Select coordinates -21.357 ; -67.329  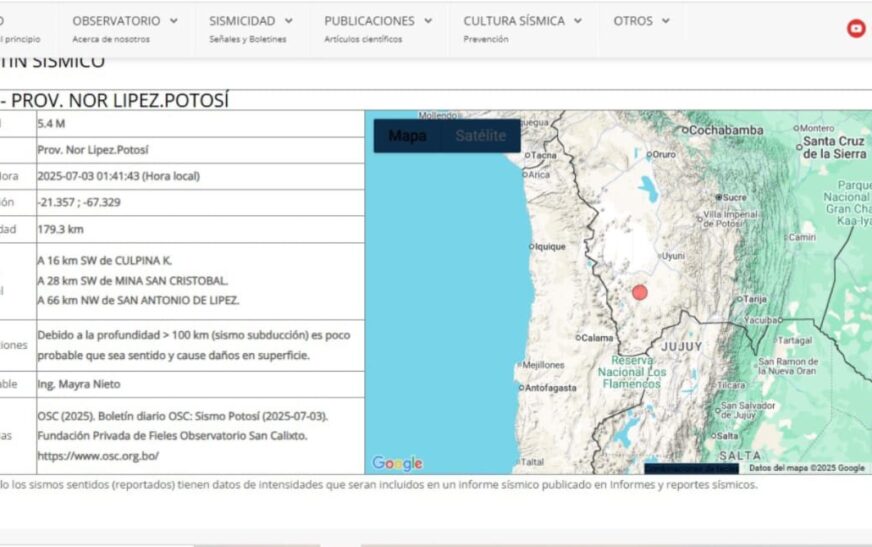[79, 202]
